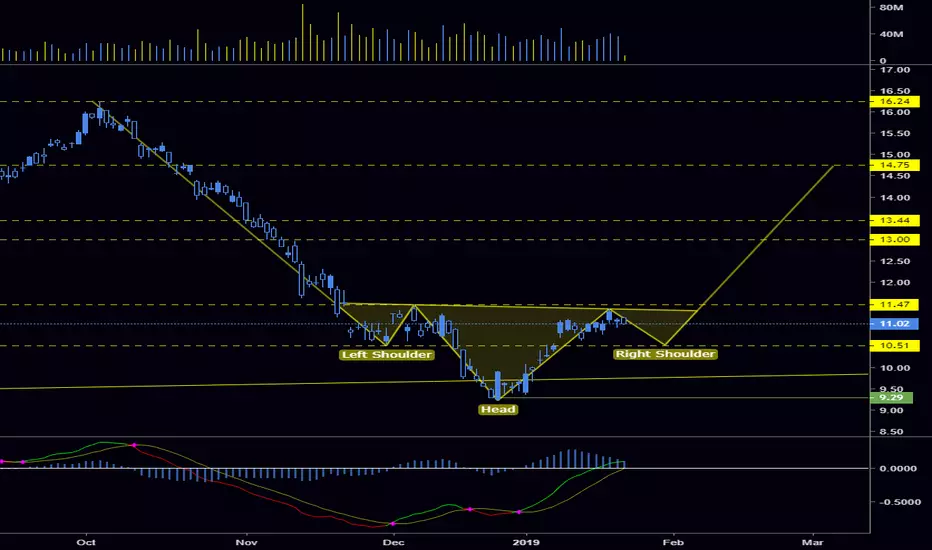Click the 16.24 price level label

894,102
